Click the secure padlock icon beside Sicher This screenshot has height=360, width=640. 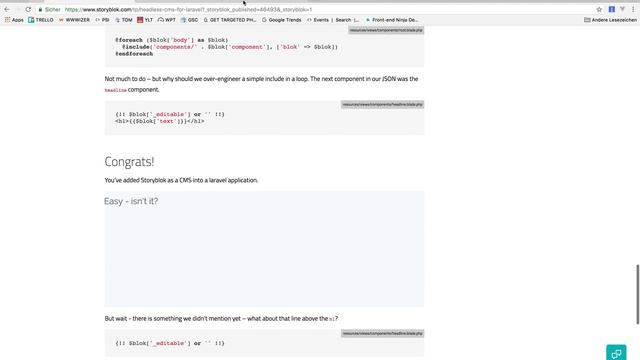pyautogui.click(x=40, y=9)
